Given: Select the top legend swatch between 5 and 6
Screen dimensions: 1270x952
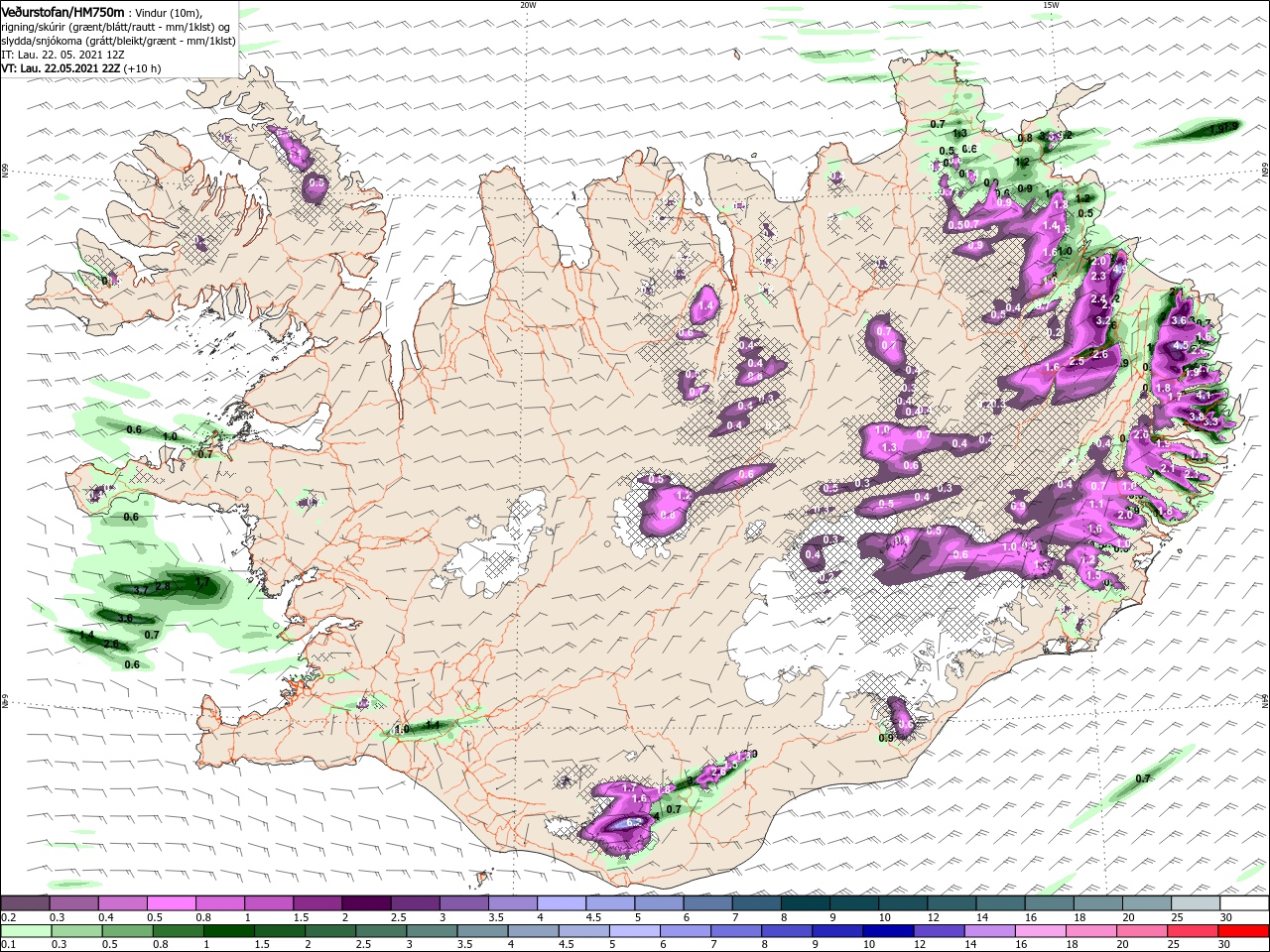Looking at the screenshot, I should tap(659, 903).
